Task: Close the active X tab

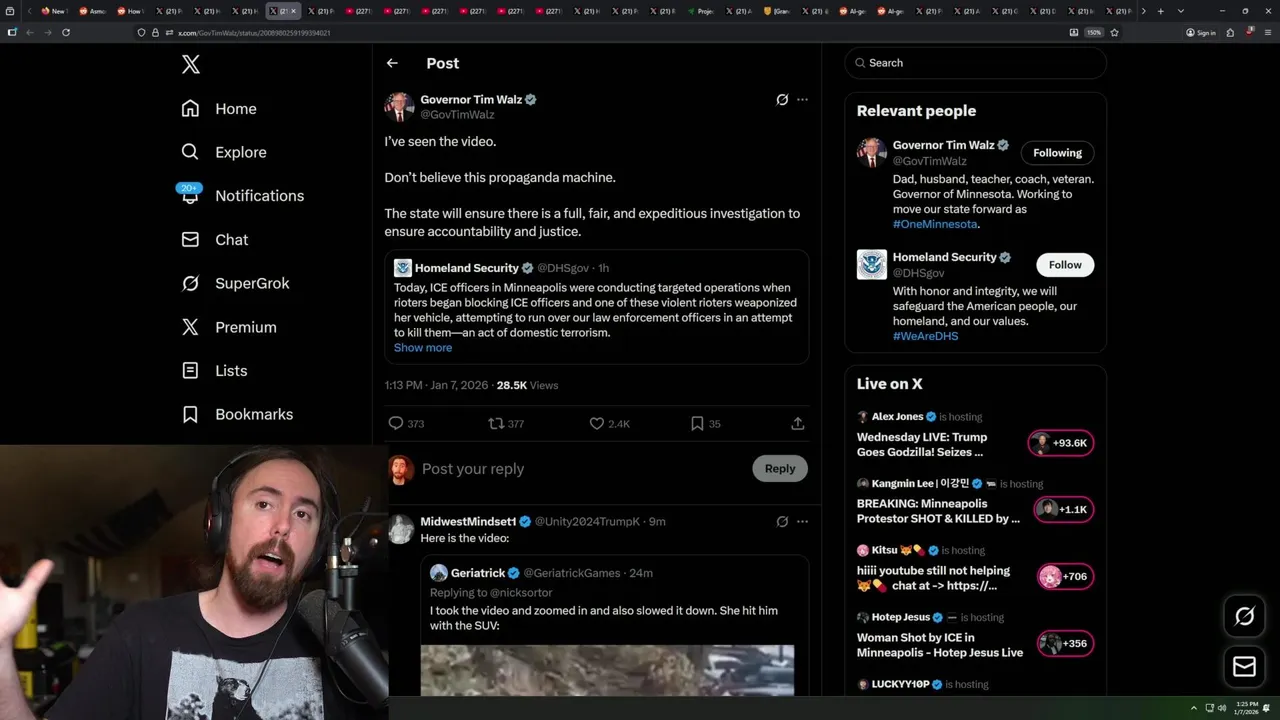Action: pyautogui.click(x=293, y=11)
